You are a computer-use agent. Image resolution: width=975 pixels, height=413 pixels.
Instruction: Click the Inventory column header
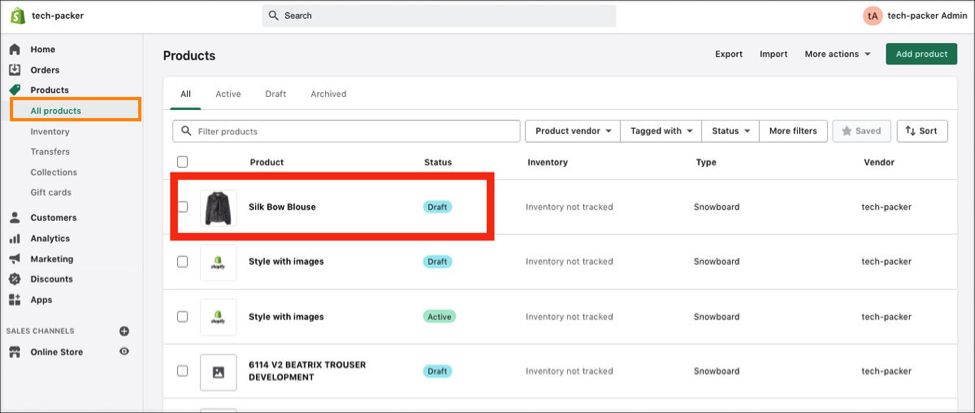(x=547, y=162)
